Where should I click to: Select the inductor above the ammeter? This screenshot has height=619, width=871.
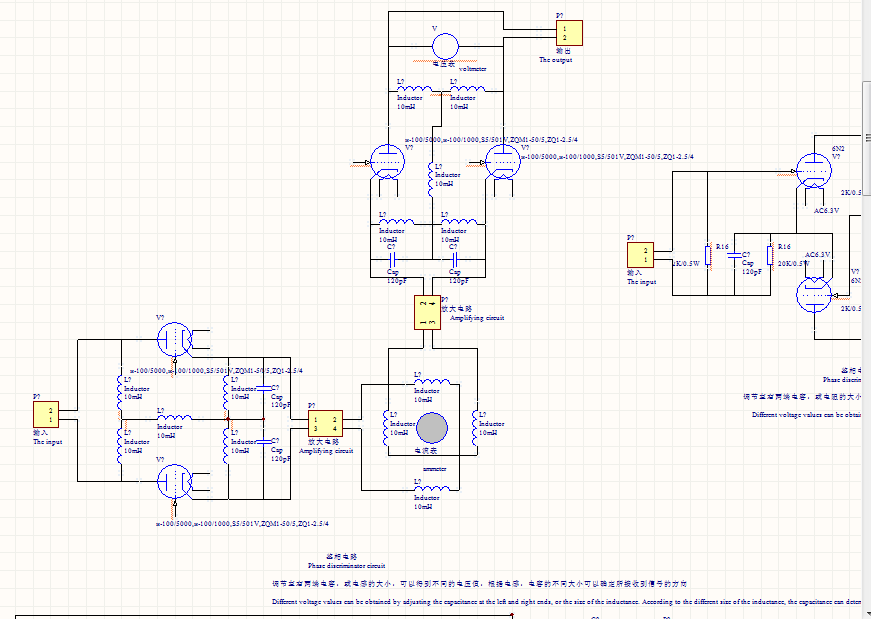[x=432, y=381]
